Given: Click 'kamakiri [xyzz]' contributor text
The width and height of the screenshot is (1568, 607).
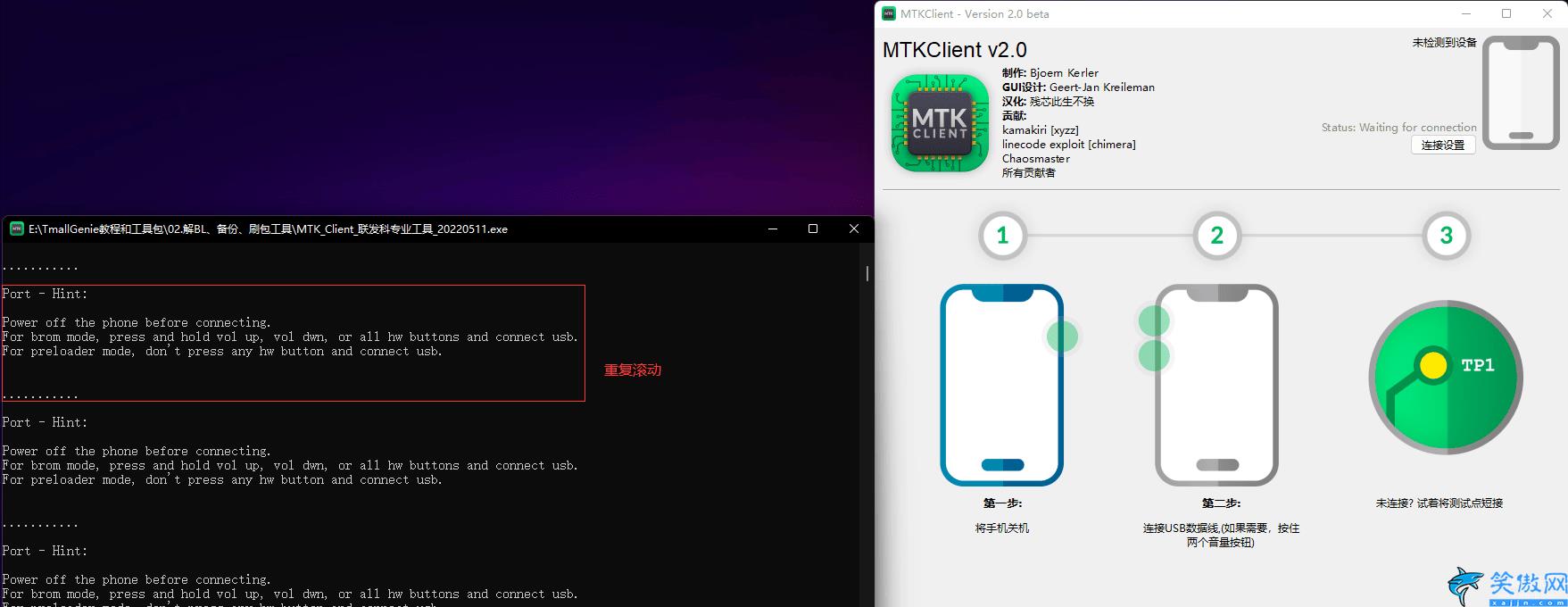Looking at the screenshot, I should (x=1040, y=130).
